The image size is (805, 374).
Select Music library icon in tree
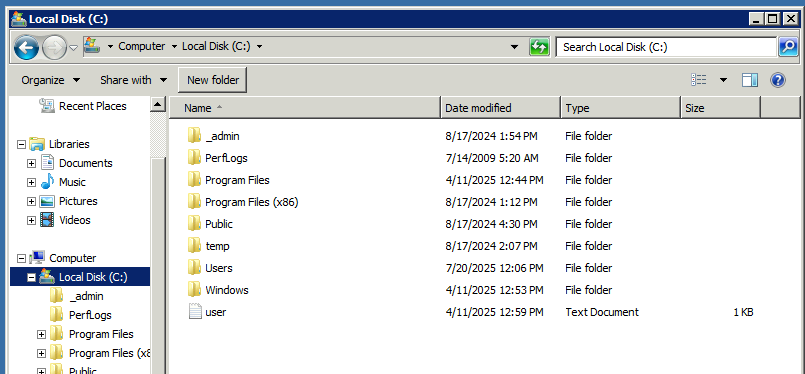point(47,181)
